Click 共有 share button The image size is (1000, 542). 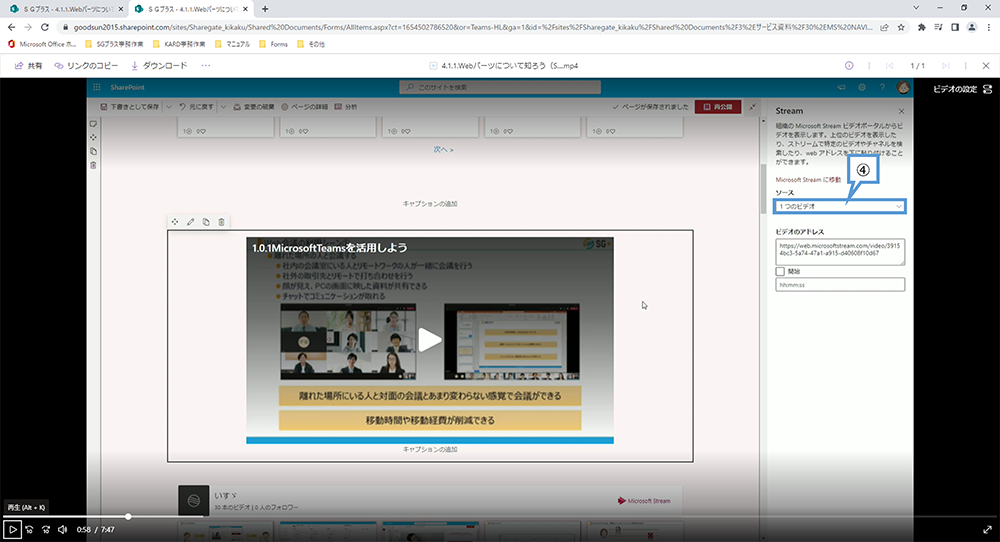(x=29, y=66)
